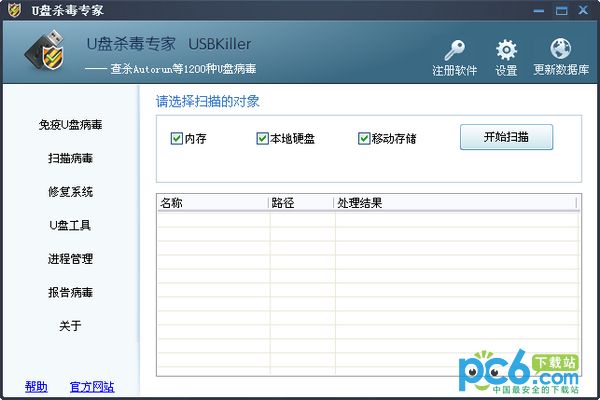The image size is (600, 400).
Task: Open 报告病毒 in the sidebar
Action: tap(70, 292)
